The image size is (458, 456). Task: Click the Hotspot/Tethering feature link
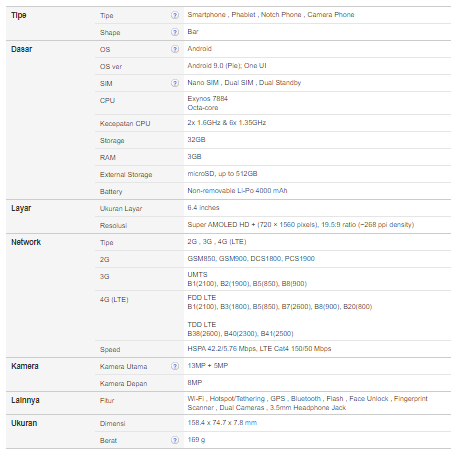[x=237, y=399]
